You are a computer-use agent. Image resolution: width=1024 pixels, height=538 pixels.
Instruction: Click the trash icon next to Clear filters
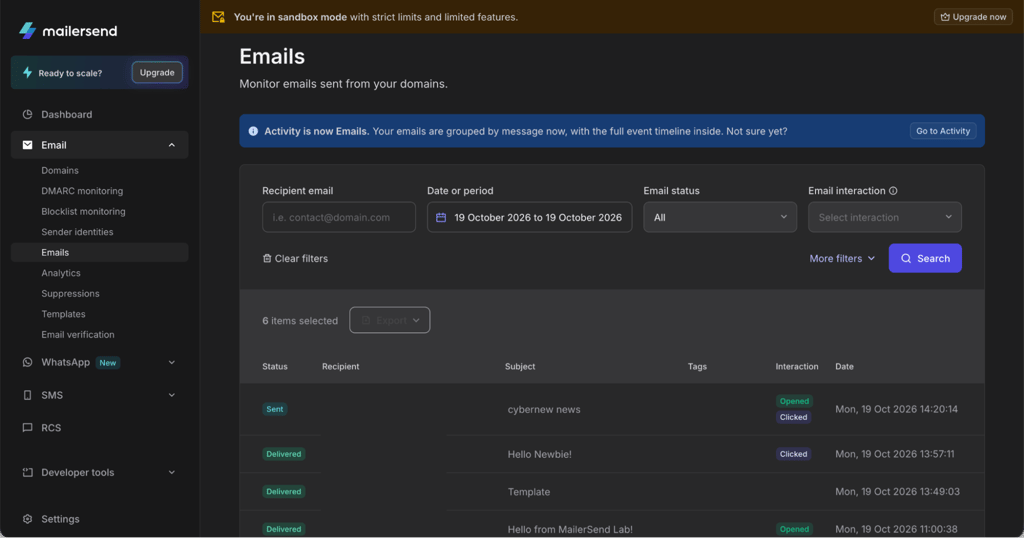point(266,259)
